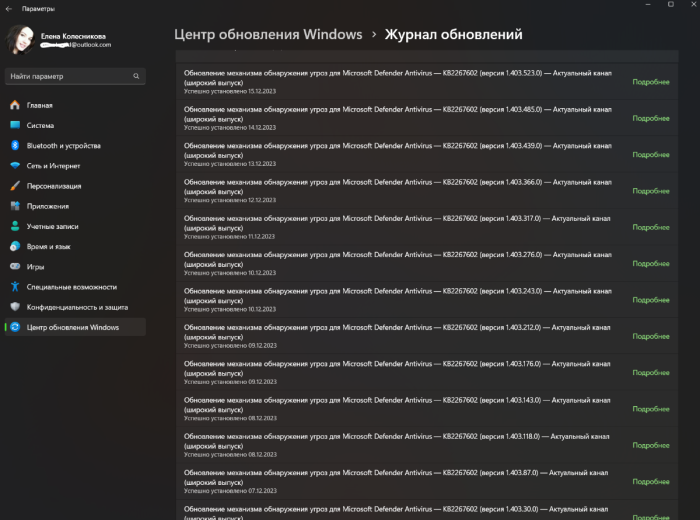Go to Главная in sidebar

tap(75, 105)
